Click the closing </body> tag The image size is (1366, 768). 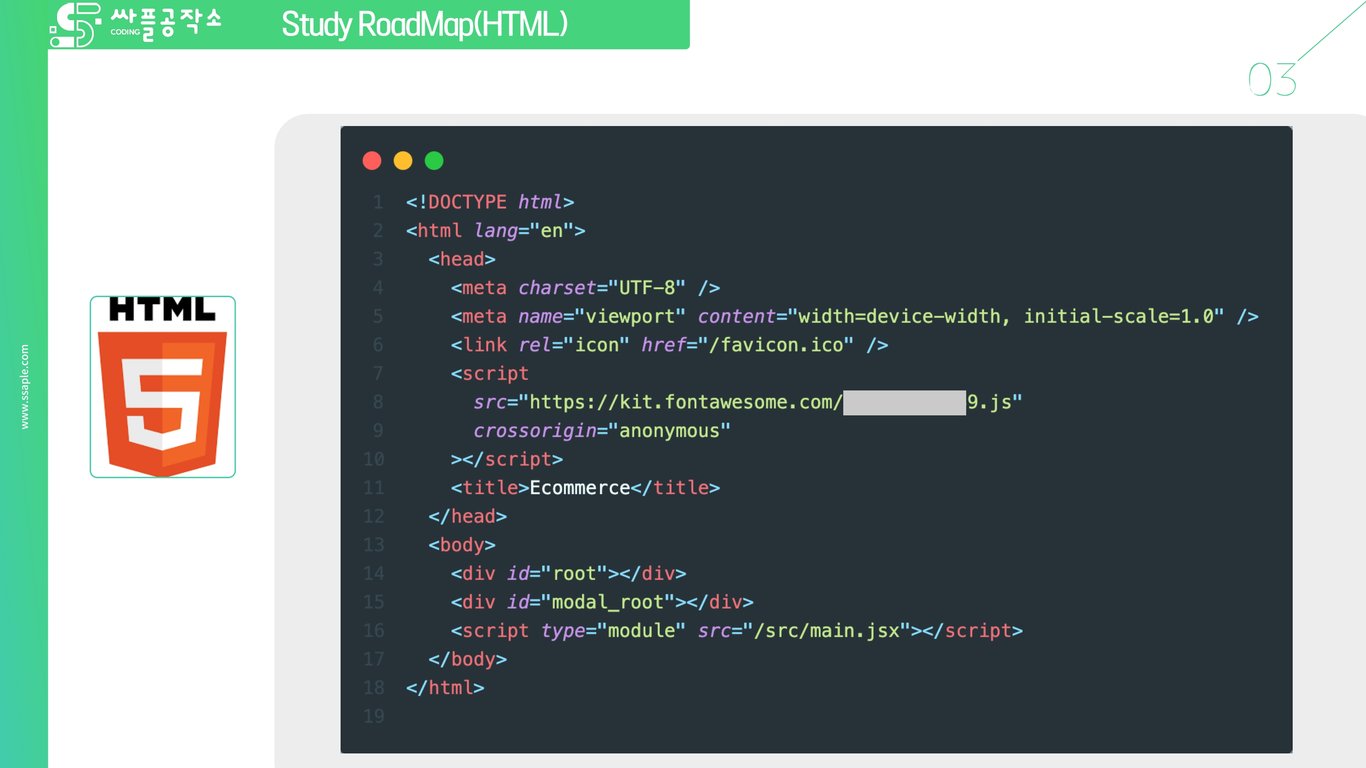click(467, 659)
